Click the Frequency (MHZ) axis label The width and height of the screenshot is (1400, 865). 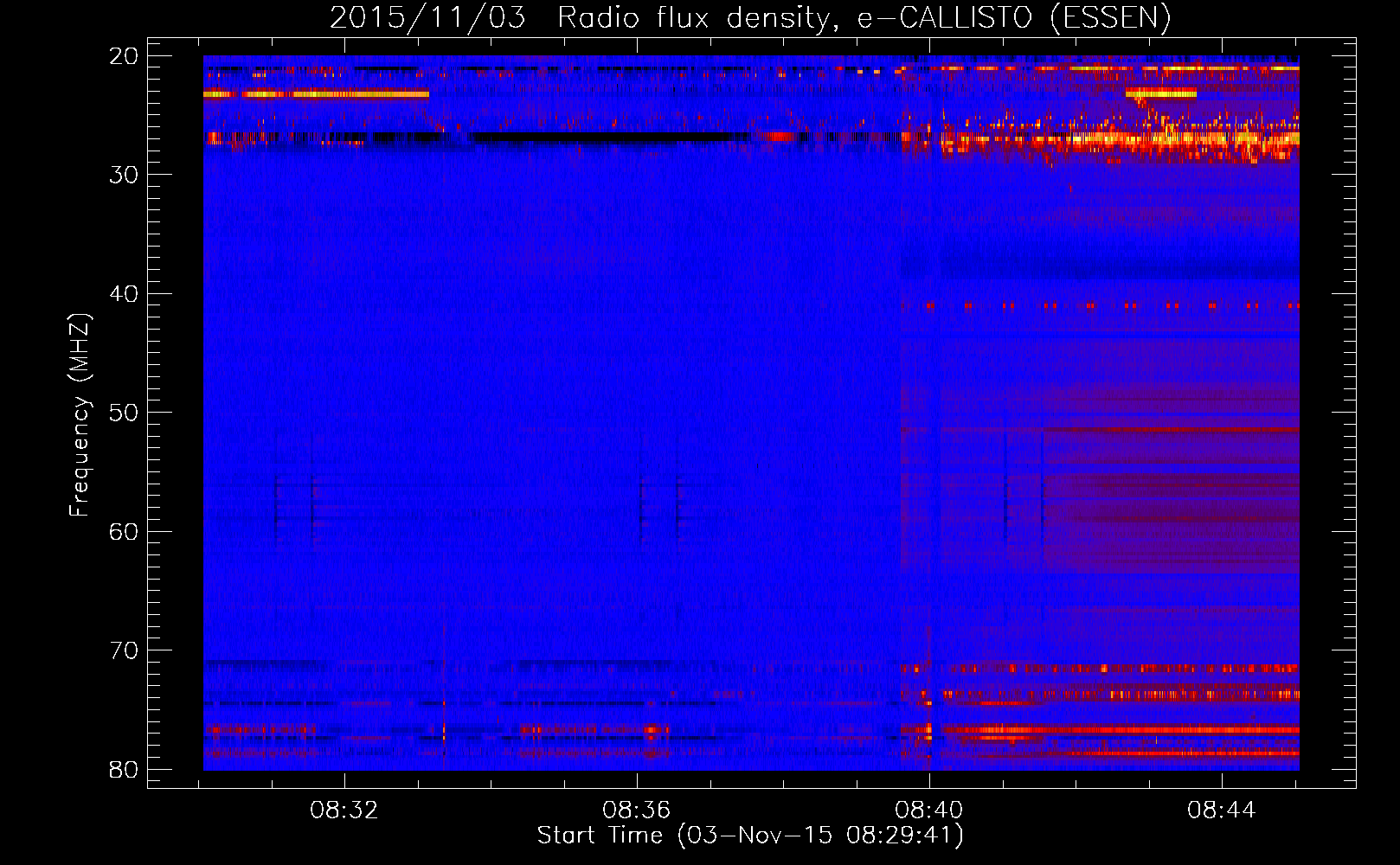(x=80, y=414)
